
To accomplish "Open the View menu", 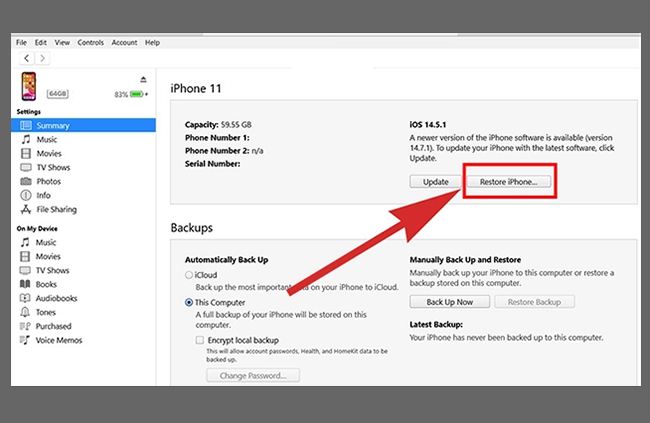I will click(x=62, y=42).
